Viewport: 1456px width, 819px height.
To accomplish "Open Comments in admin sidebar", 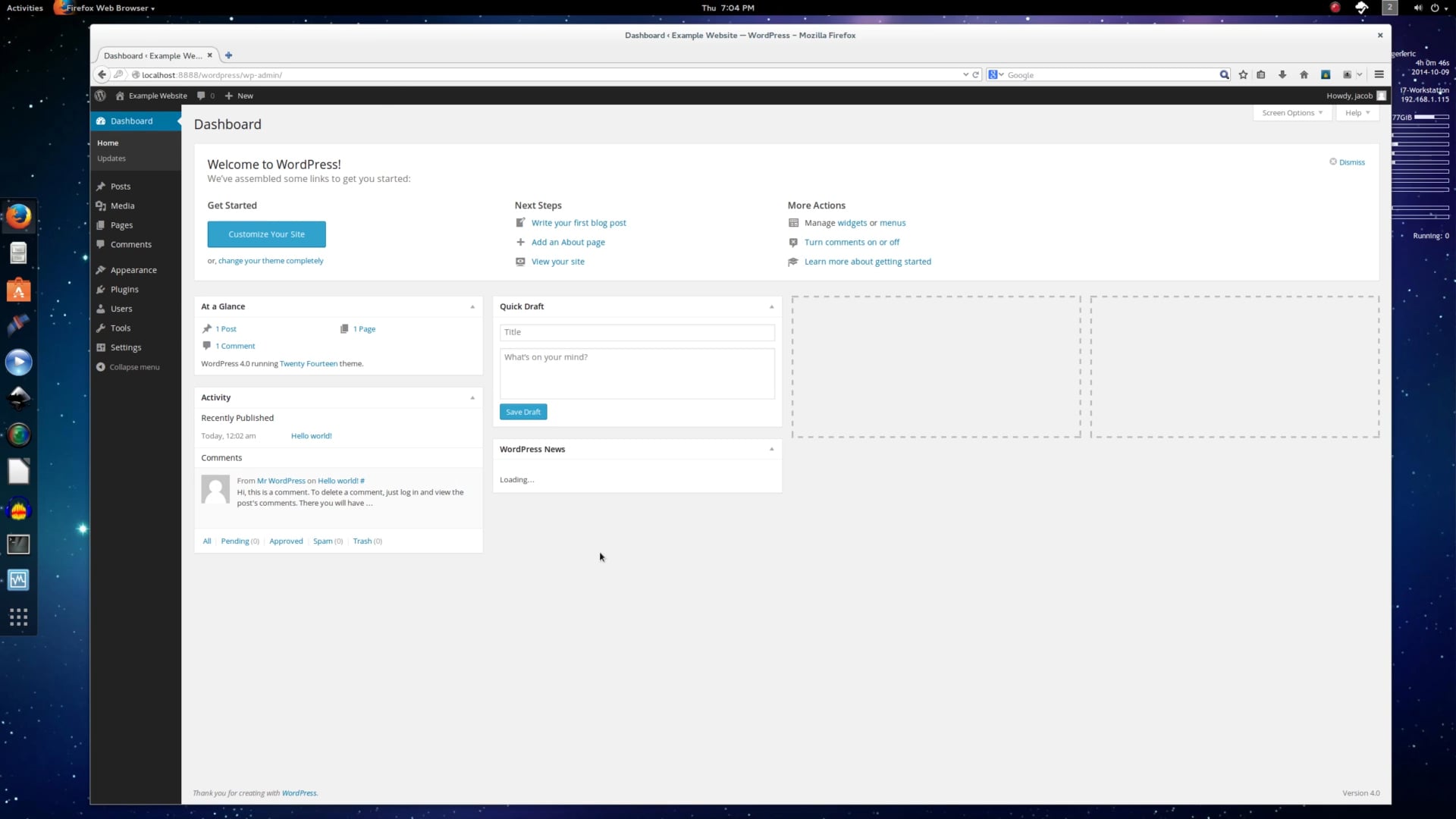I will pos(130,244).
